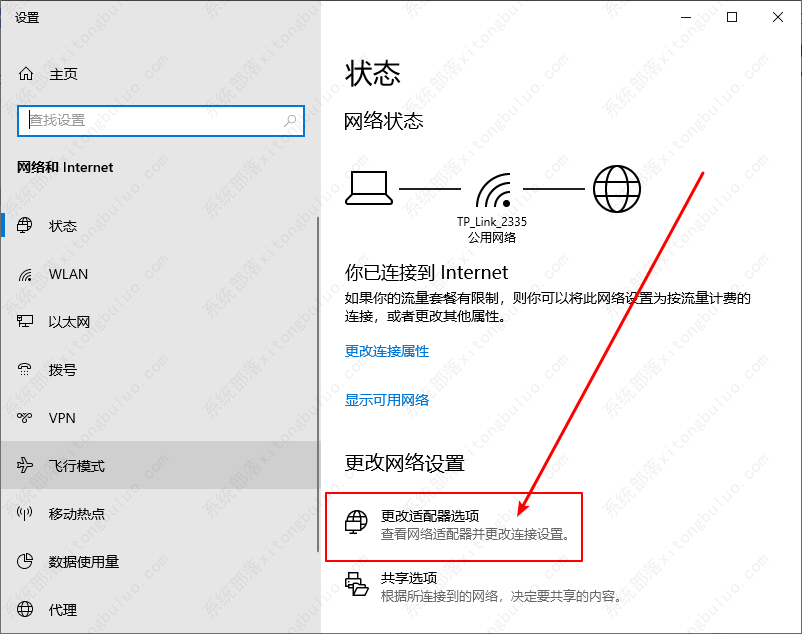
Task: Select the 代理 proxy sidebar icon
Action: pos(26,610)
